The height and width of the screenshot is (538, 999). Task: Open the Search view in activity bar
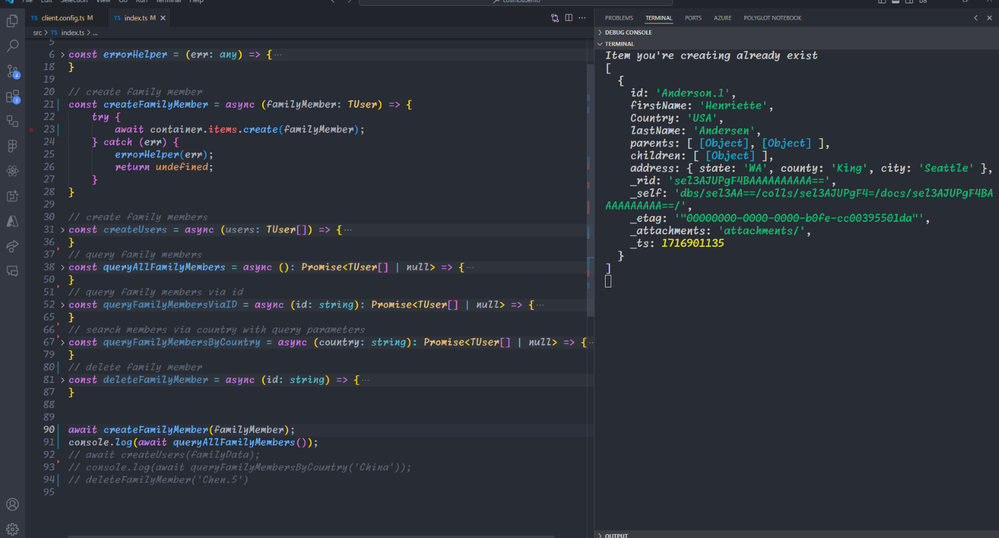pos(12,46)
